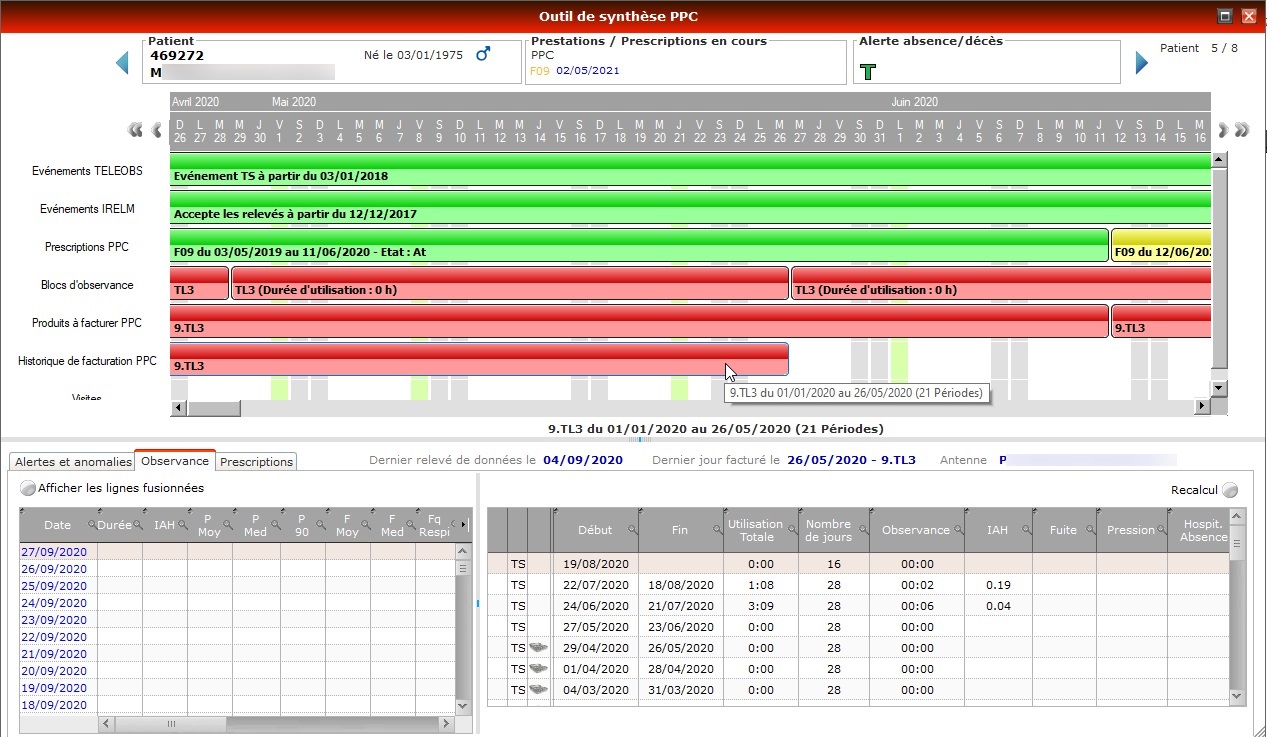The image size is (1267, 737).
Task: Click invoice icon on row 04/03/2020
Action: 538,689
